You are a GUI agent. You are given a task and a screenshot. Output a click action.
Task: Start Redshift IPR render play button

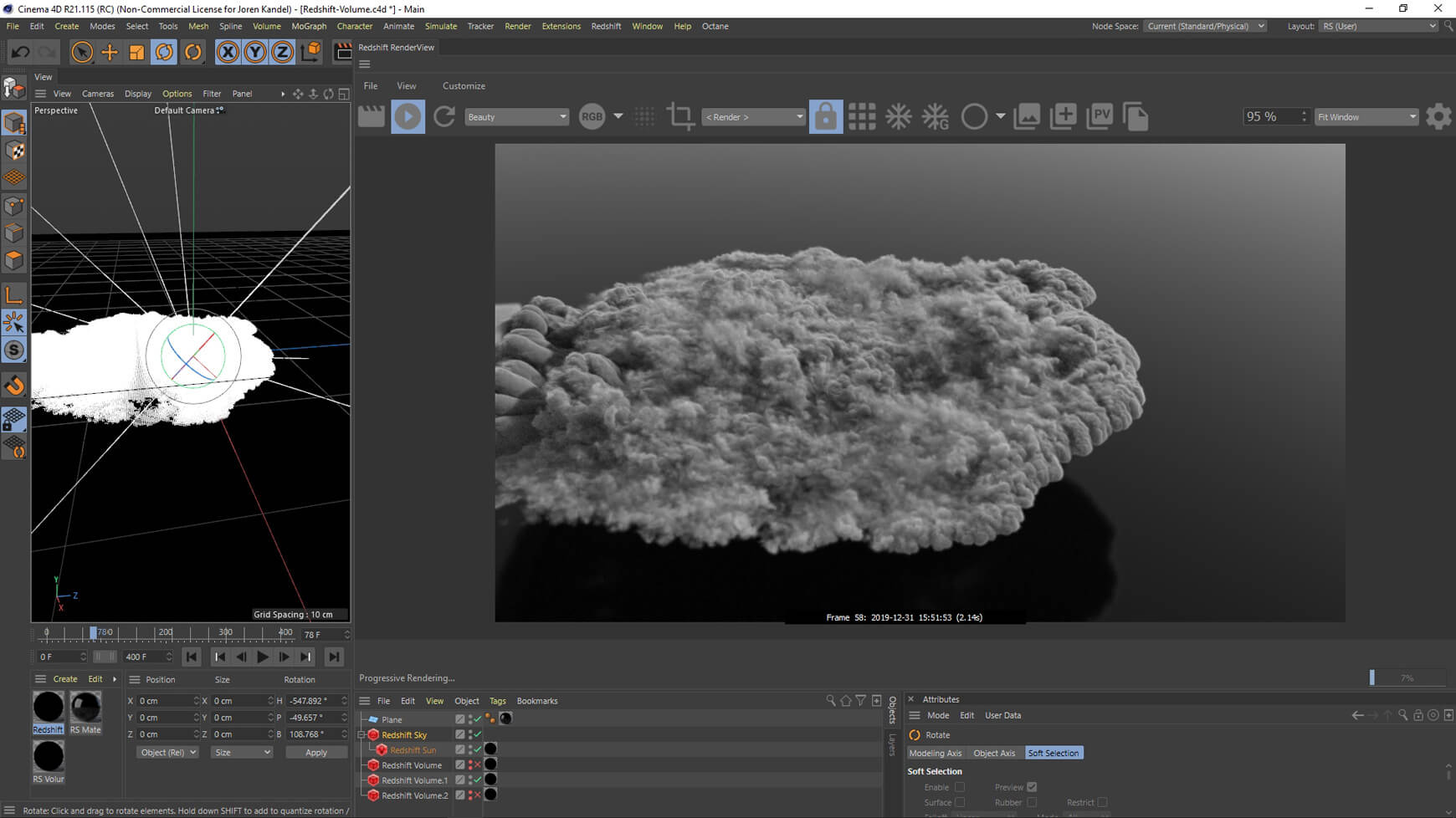point(408,116)
